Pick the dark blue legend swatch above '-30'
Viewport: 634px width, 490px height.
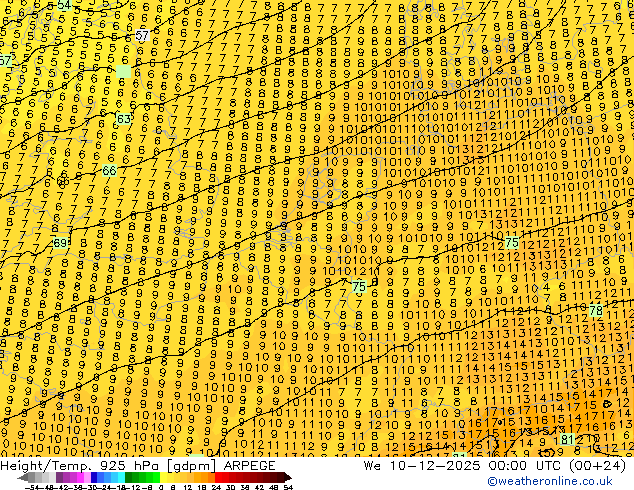click(94, 477)
